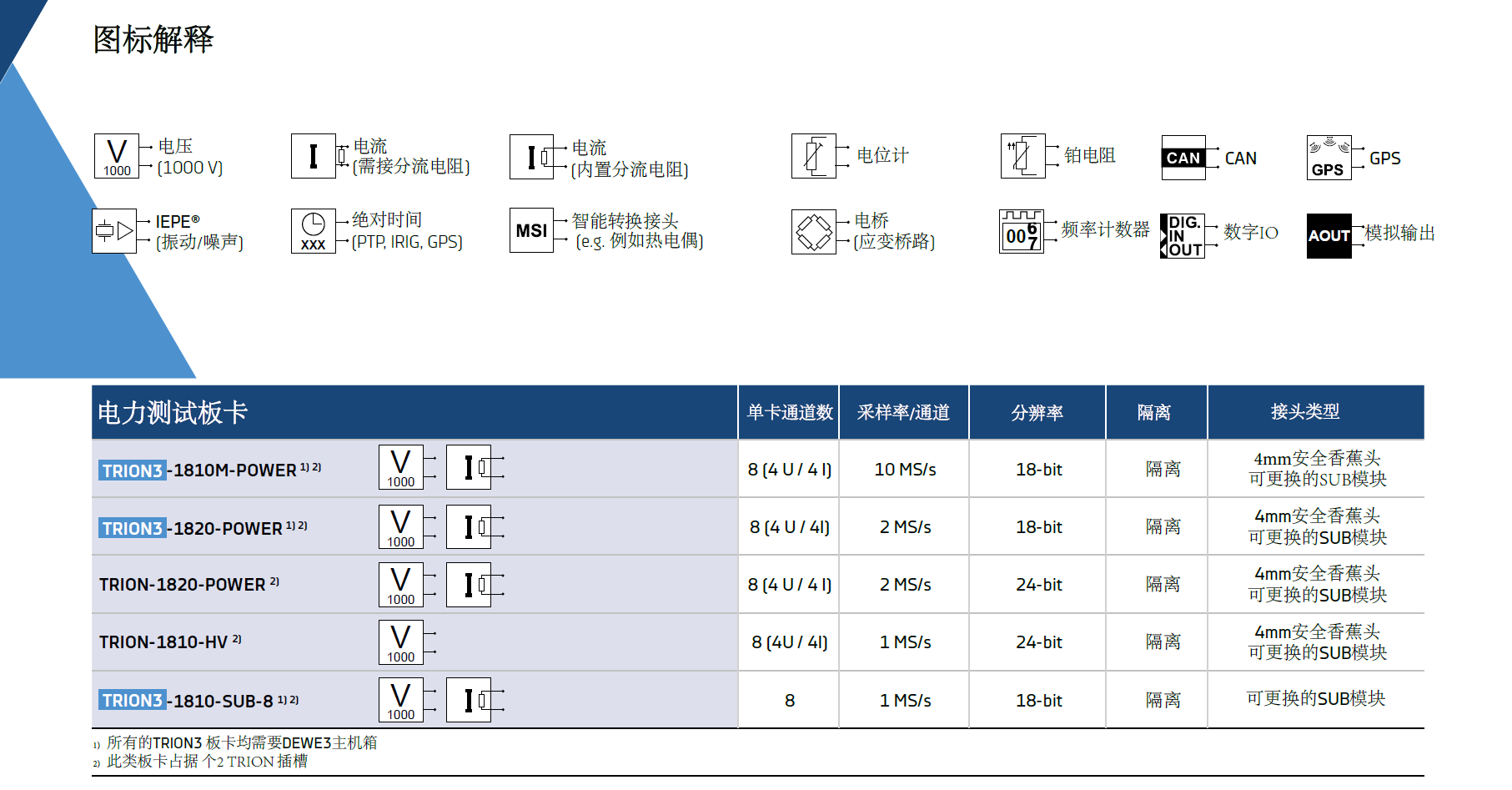The width and height of the screenshot is (1512, 790).
Task: Click the black AOUT analog output icon
Action: click(x=1329, y=236)
